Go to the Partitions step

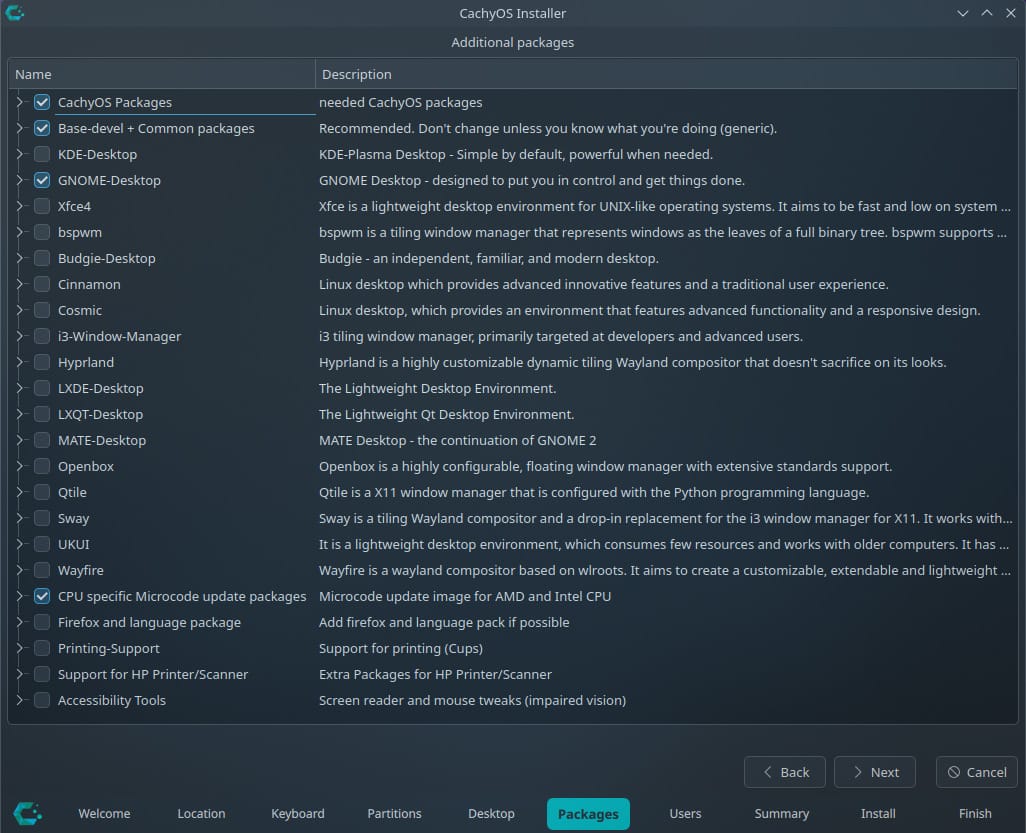[394, 813]
